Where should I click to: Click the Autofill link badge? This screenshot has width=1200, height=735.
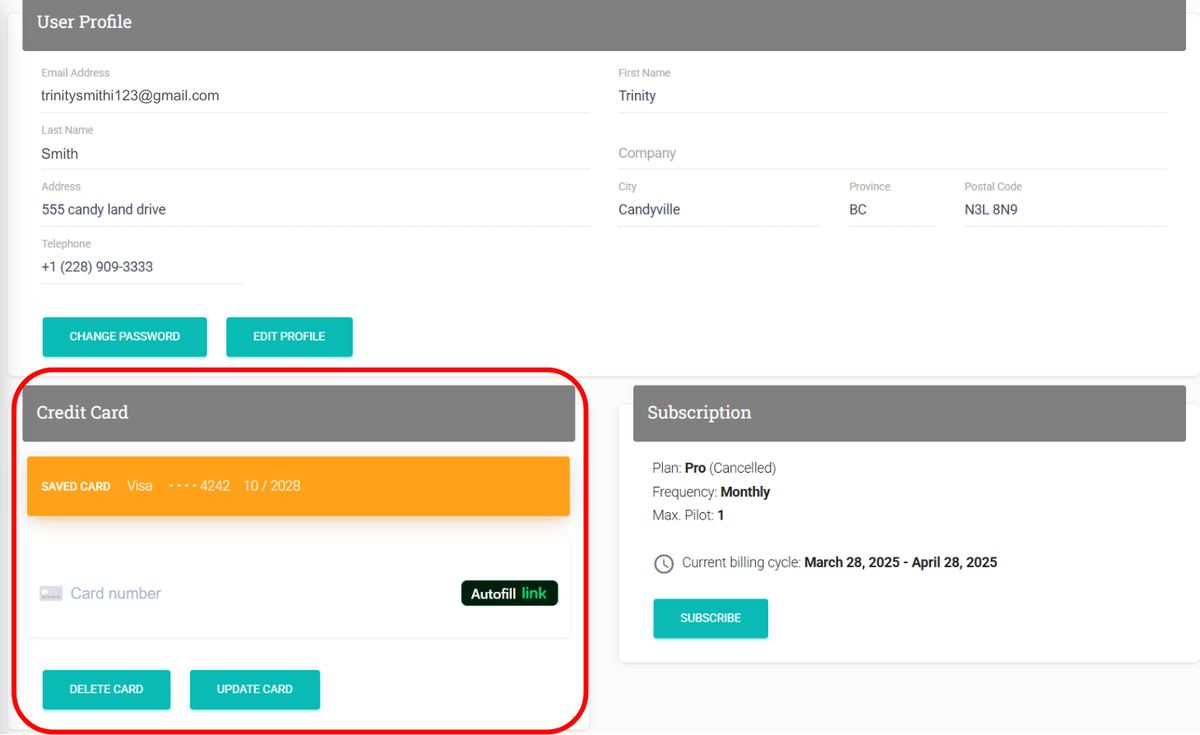pos(509,593)
